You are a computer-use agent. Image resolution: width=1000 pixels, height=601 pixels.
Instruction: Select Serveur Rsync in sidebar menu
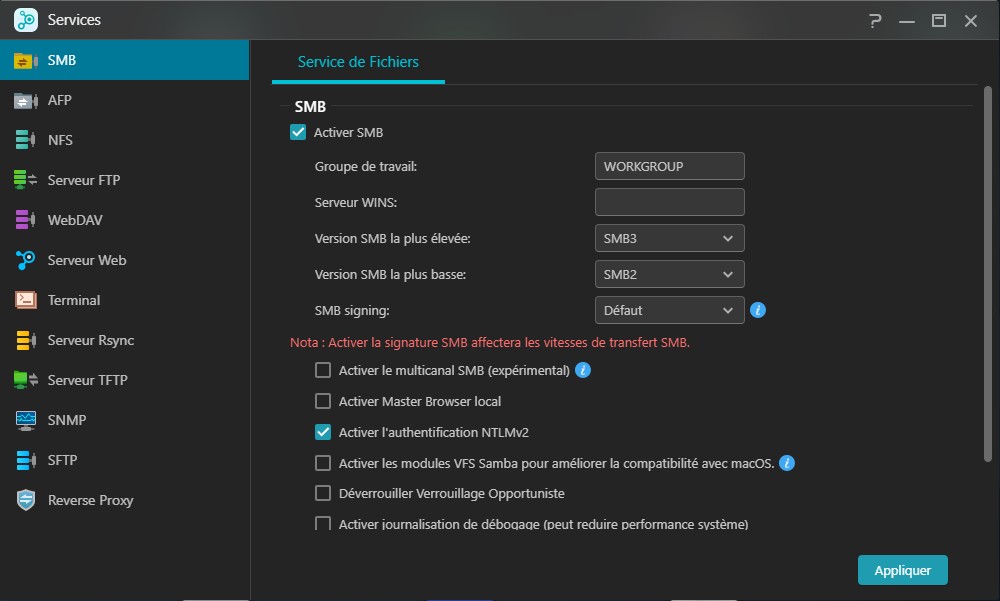click(90, 340)
